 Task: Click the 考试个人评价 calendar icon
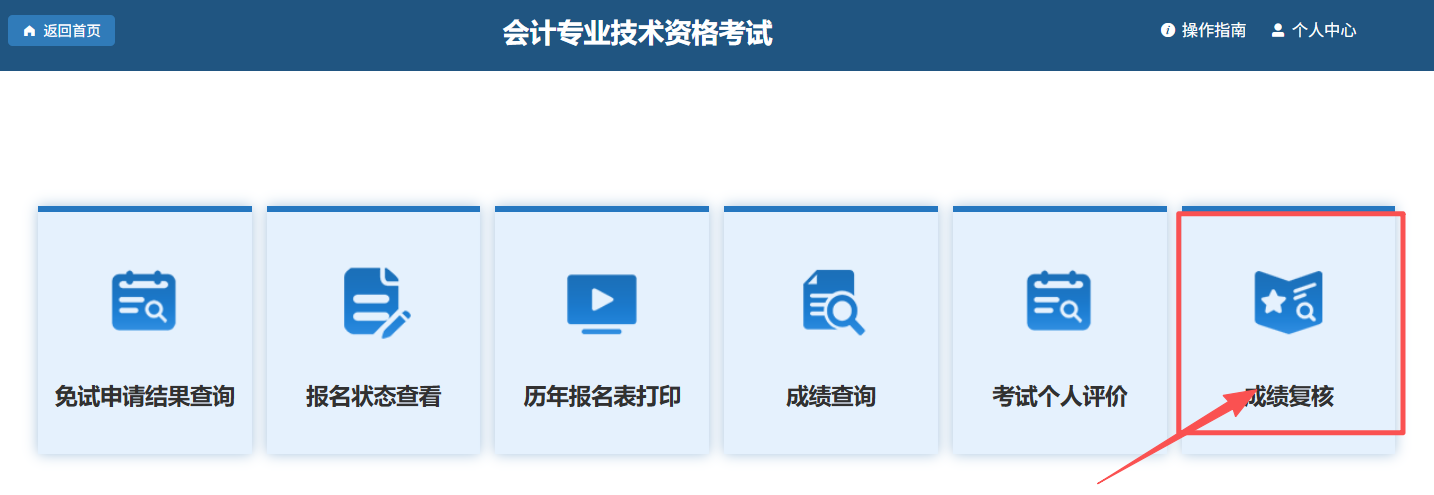pos(1059,300)
